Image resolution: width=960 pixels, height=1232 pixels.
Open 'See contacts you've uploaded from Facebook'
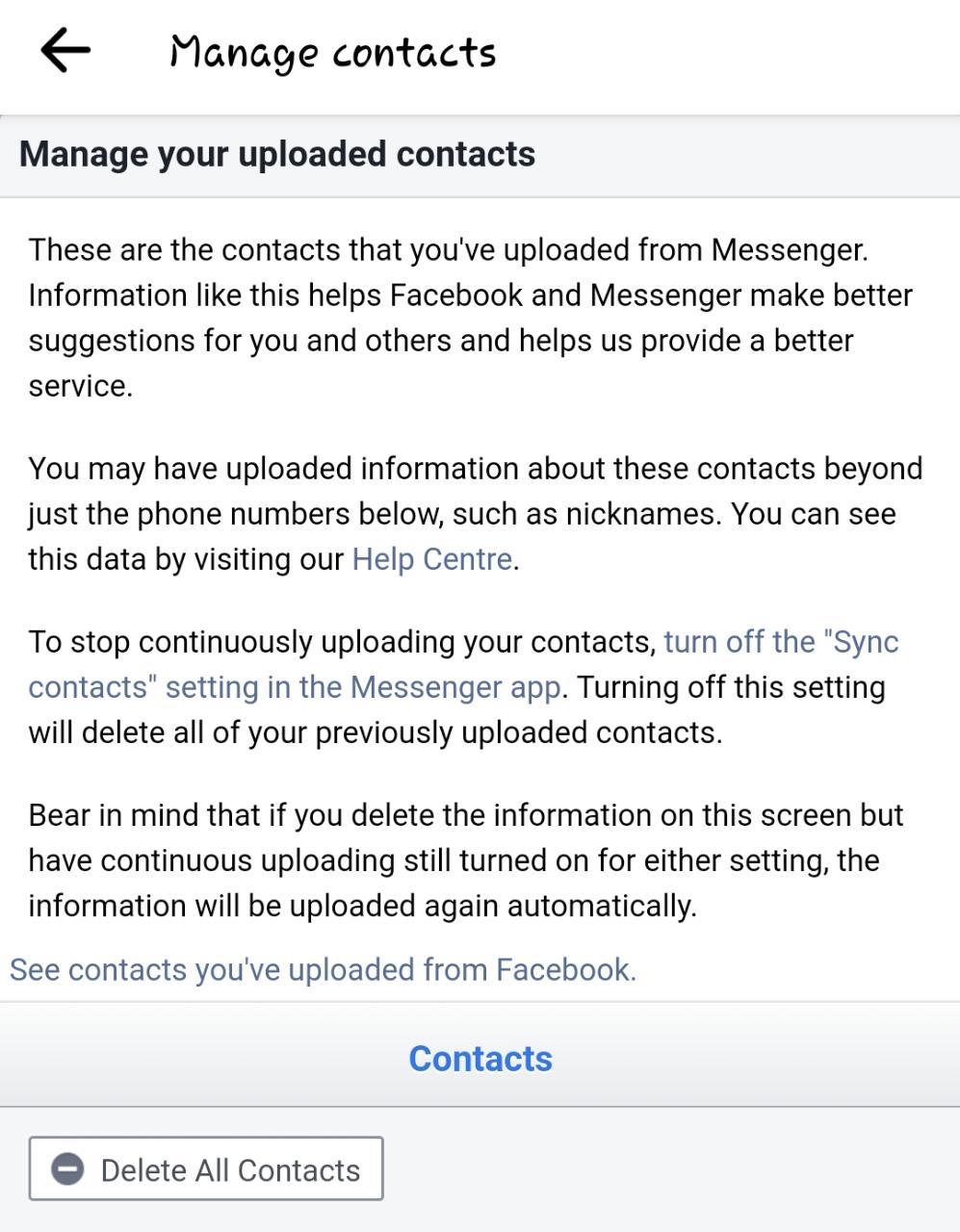point(323,969)
